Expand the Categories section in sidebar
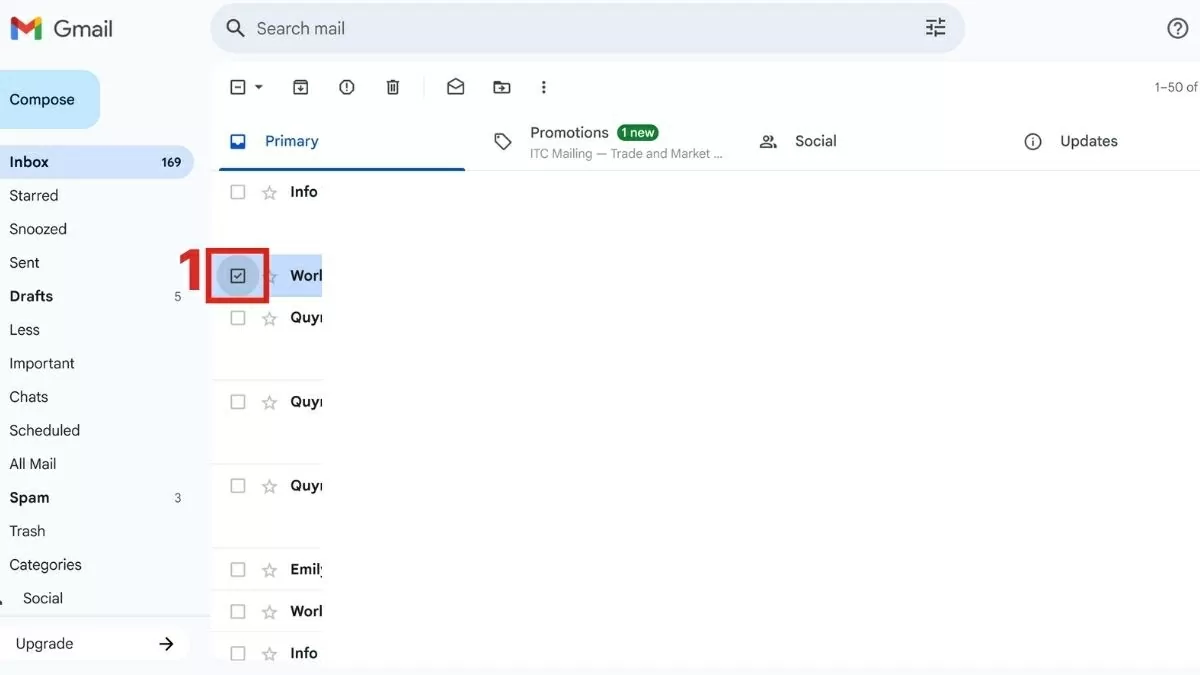This screenshot has width=1200, height=675. point(45,565)
